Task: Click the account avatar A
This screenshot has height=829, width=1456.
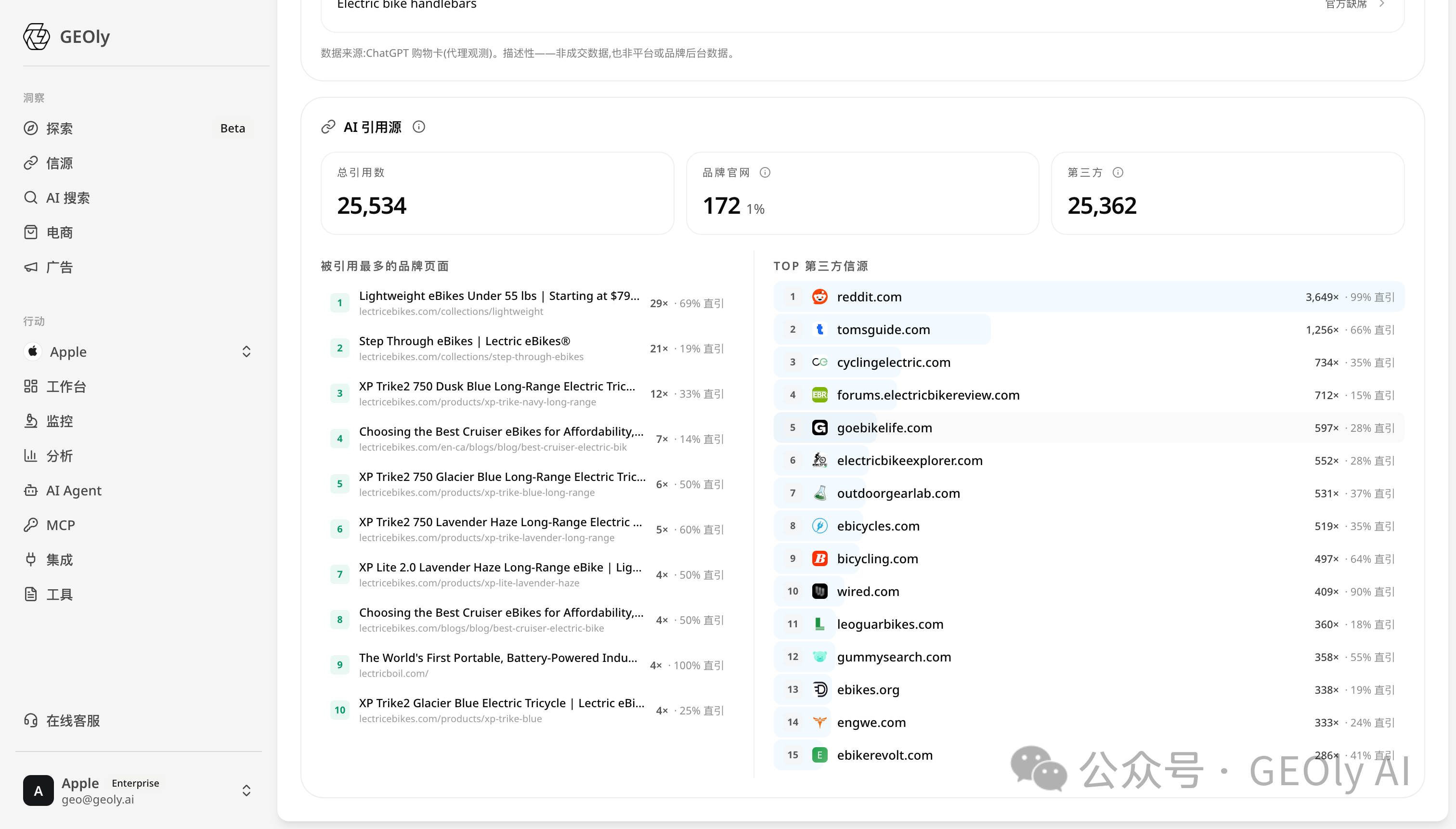Action: [x=38, y=790]
